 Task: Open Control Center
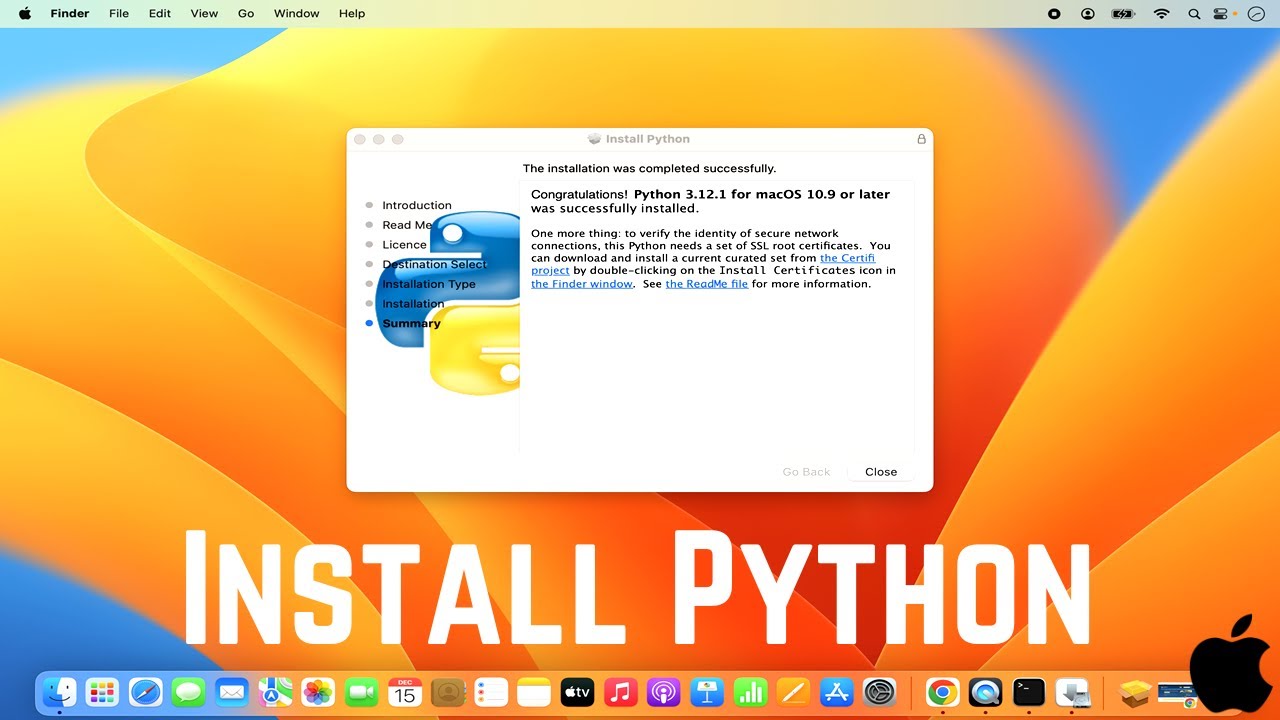point(1220,14)
